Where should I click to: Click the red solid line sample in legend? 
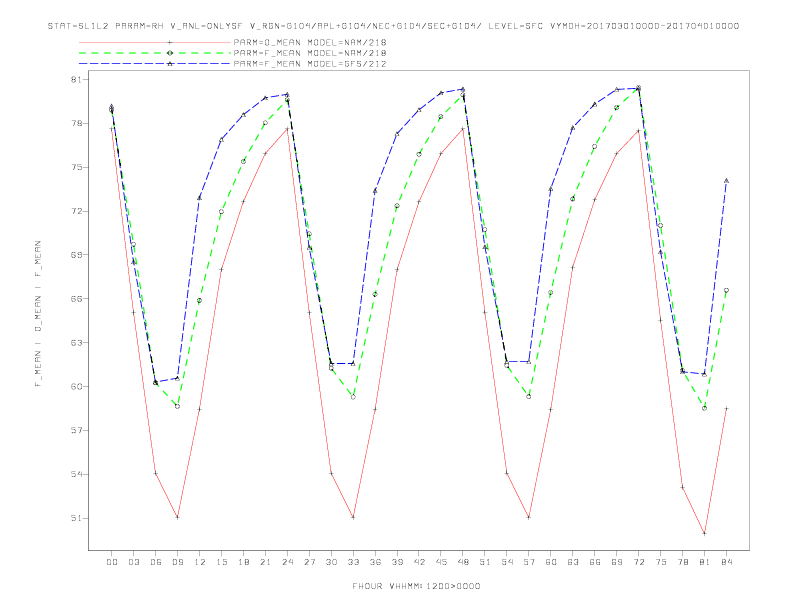click(x=155, y=42)
